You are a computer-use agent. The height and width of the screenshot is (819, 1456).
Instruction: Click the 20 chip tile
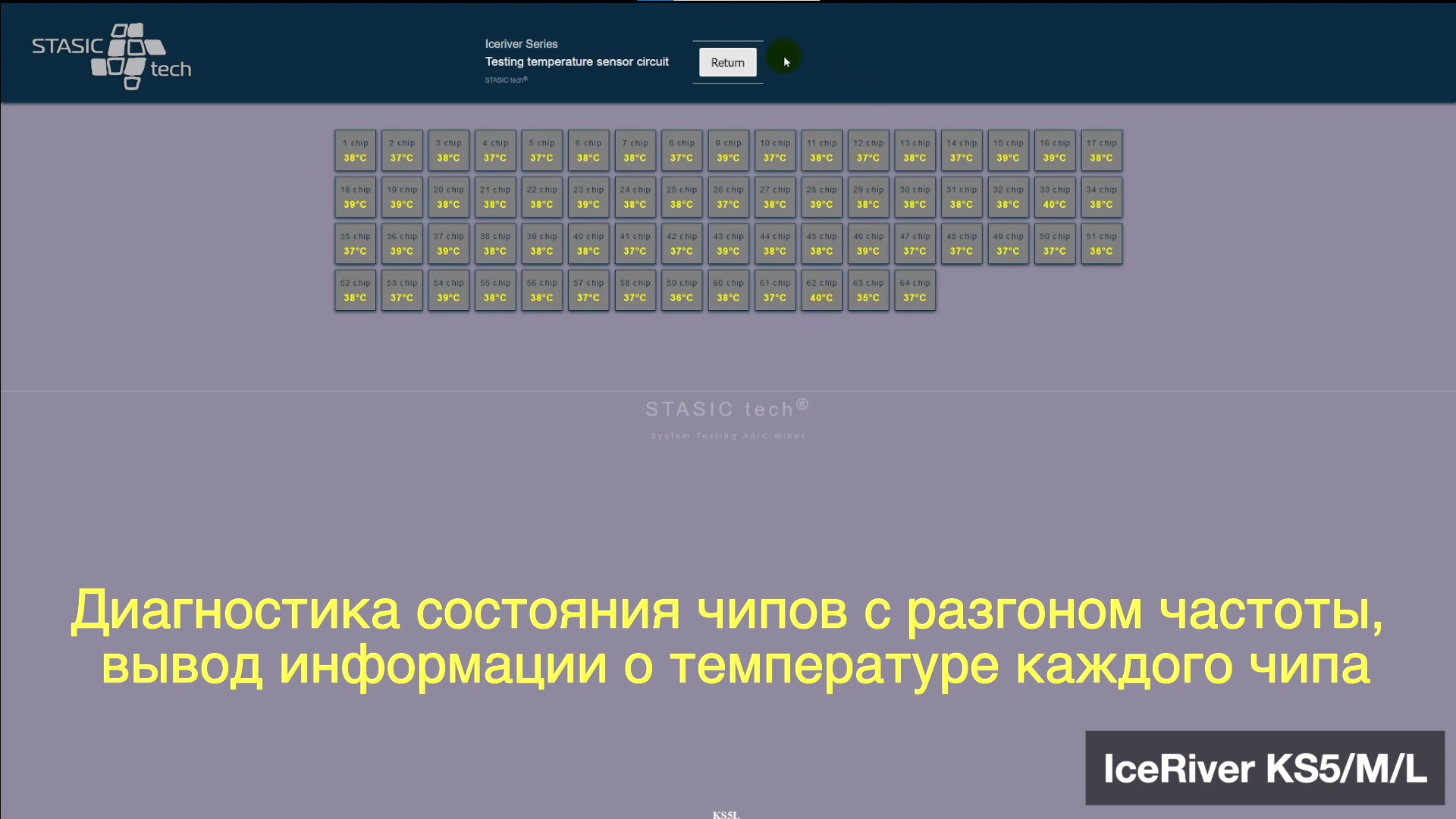coord(448,197)
